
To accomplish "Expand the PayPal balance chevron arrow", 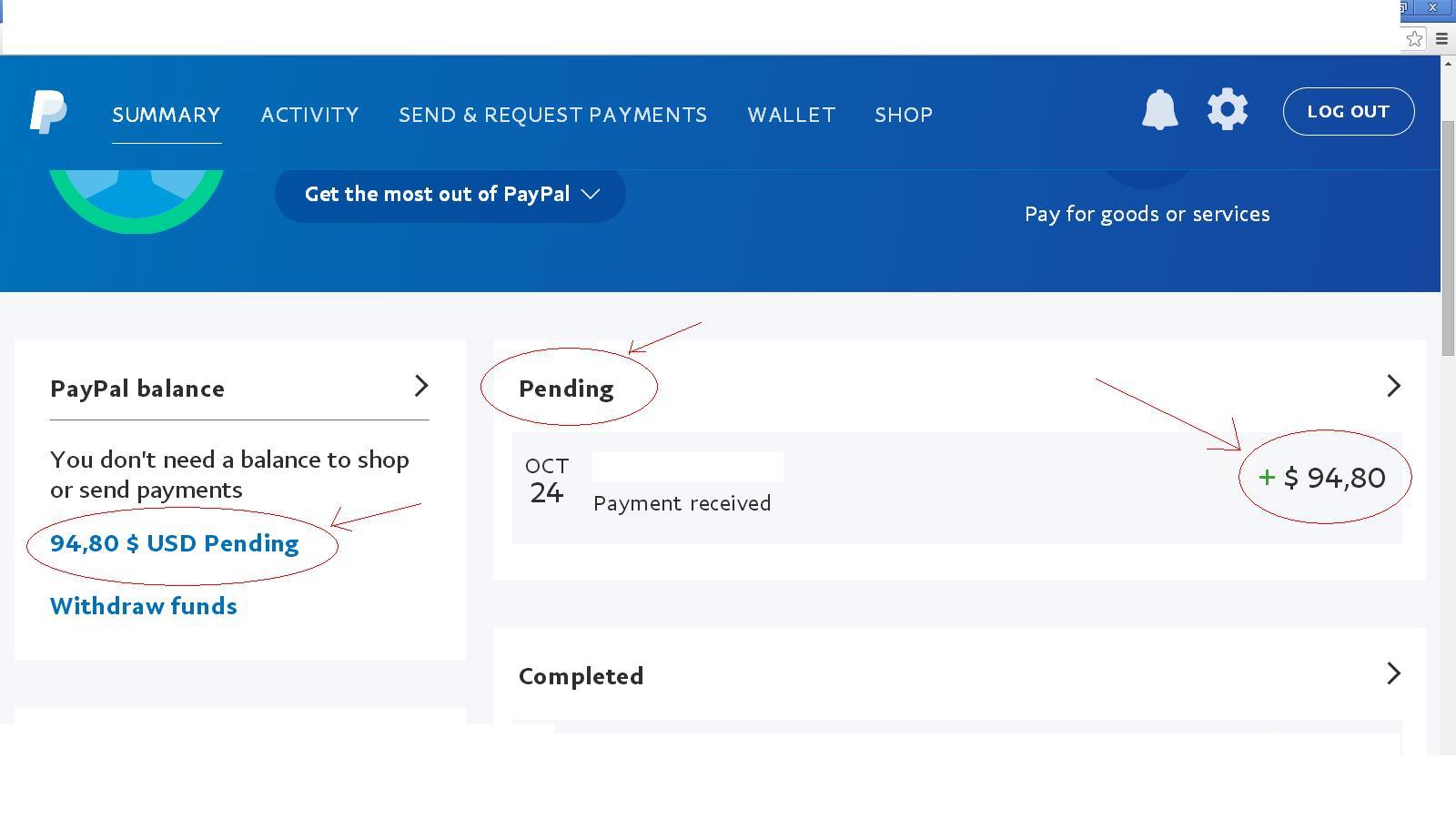I will tap(421, 386).
